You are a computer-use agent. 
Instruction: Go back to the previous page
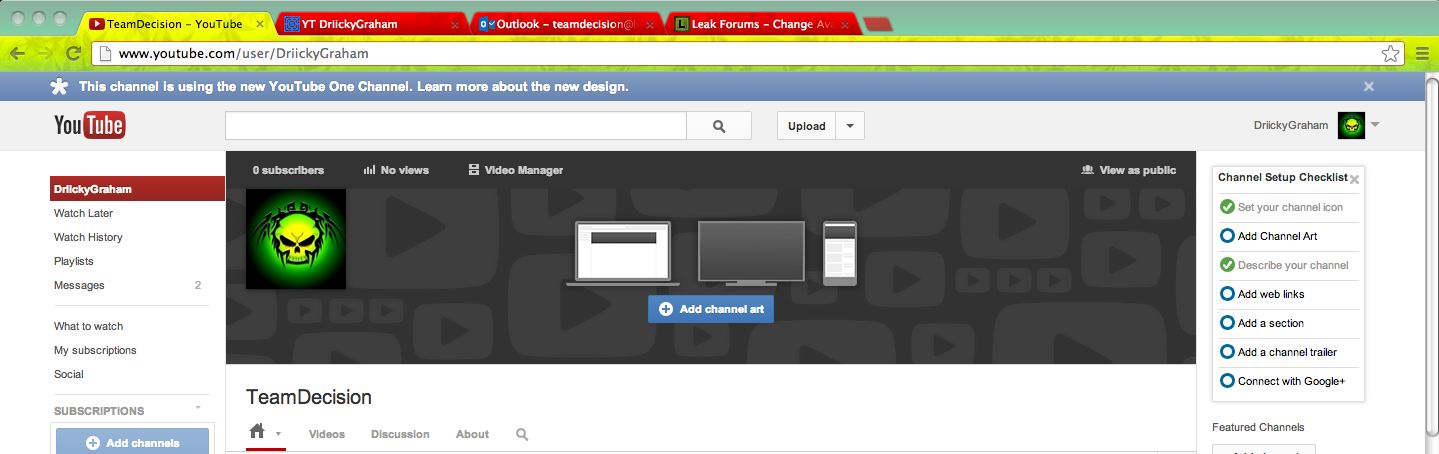pyautogui.click(x=18, y=54)
